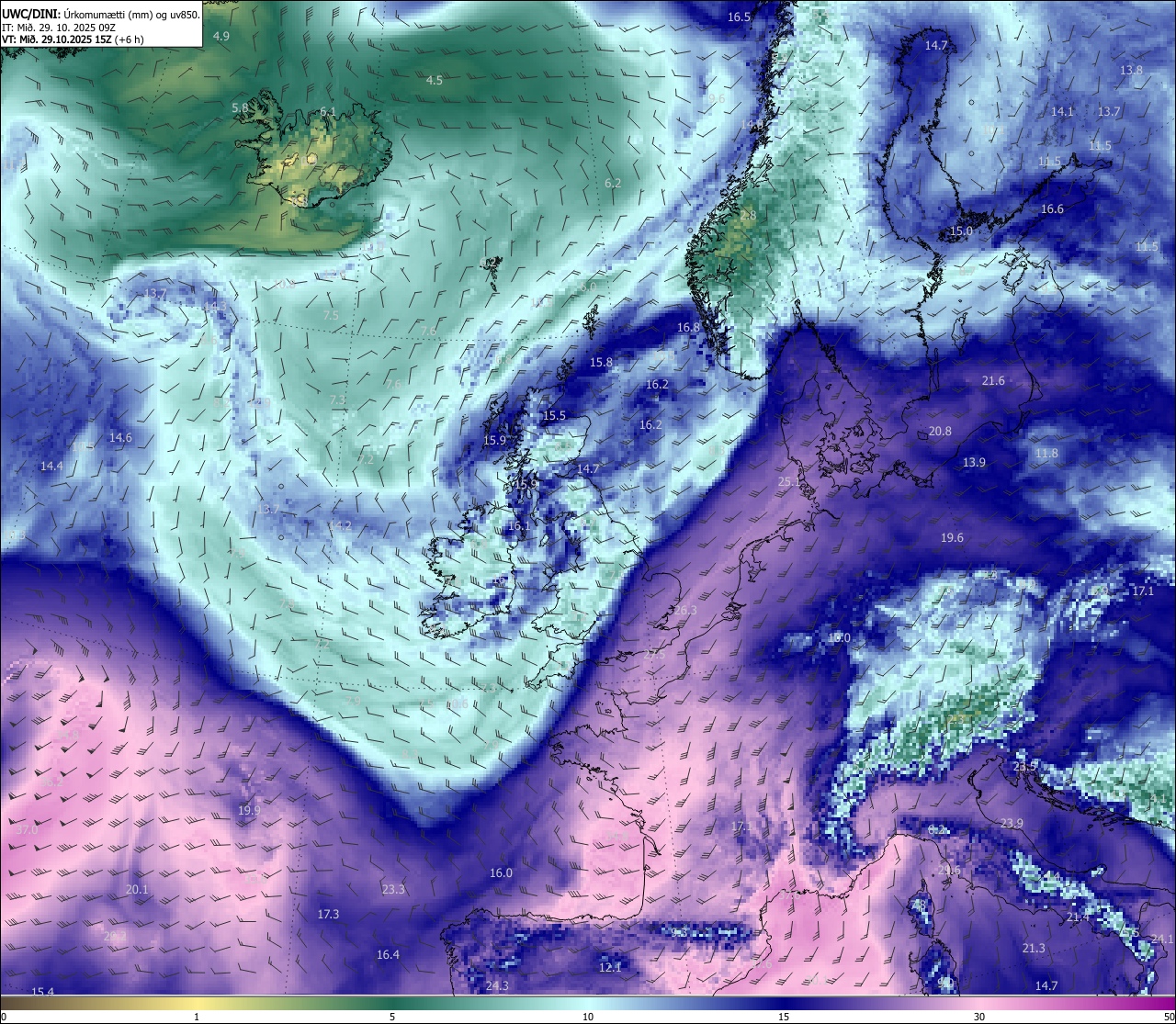
Task: Click the 21.4 value on the map
Action: (x=1078, y=917)
